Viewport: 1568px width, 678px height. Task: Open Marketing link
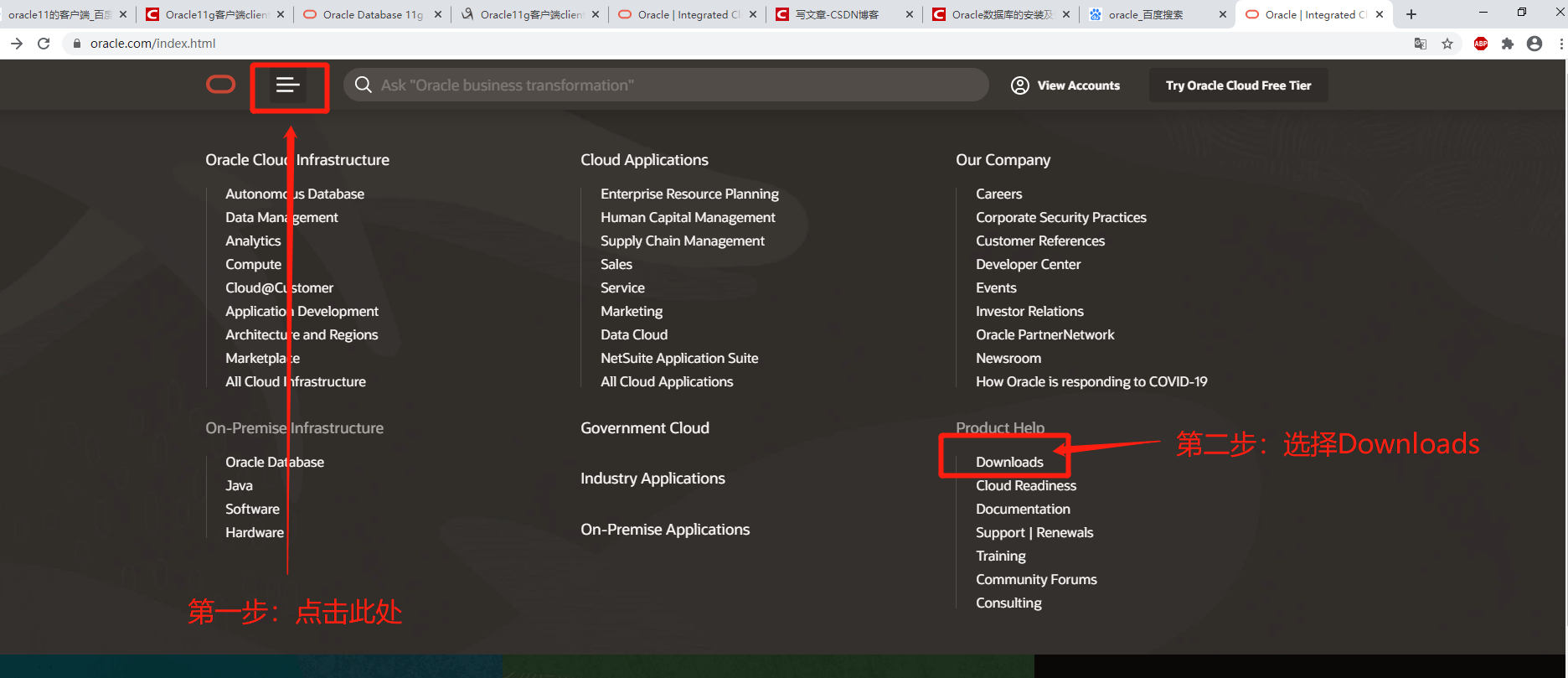coord(632,311)
